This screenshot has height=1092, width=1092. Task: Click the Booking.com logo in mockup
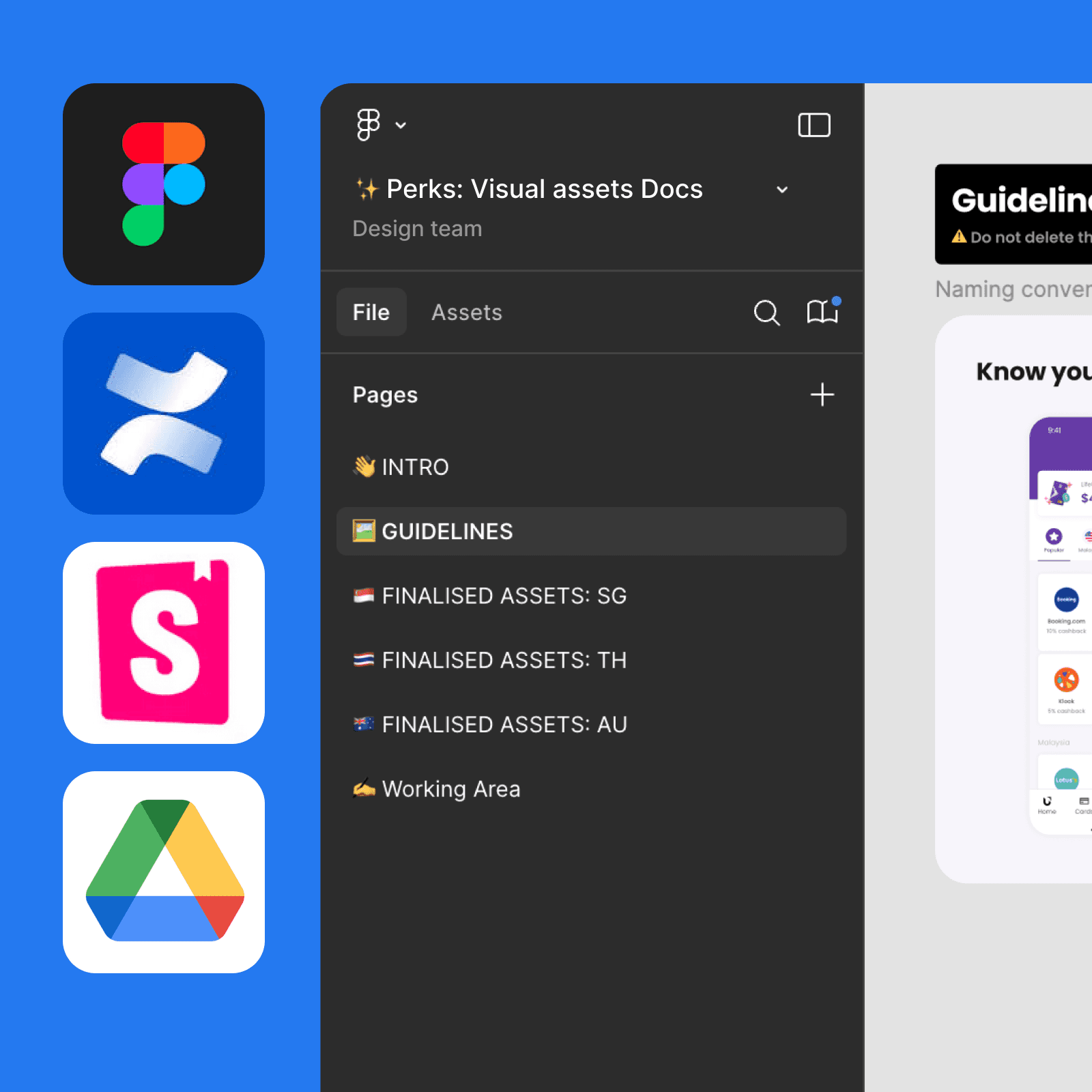[1066, 599]
